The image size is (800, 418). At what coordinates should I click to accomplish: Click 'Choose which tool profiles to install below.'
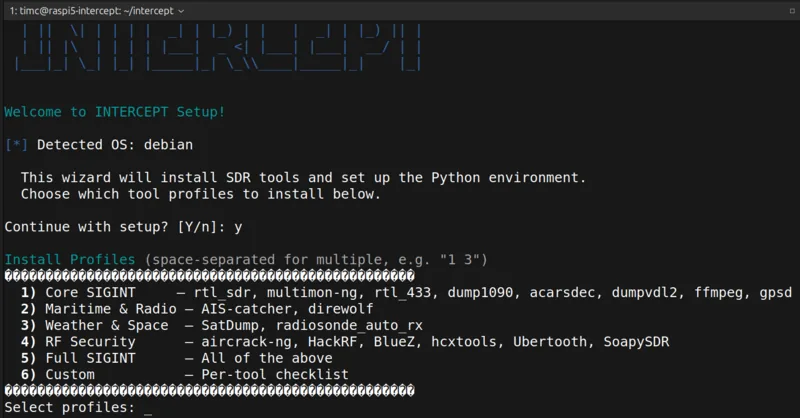[x=201, y=194]
